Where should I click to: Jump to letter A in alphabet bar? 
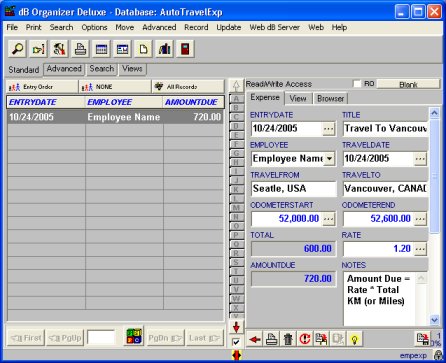point(236,99)
